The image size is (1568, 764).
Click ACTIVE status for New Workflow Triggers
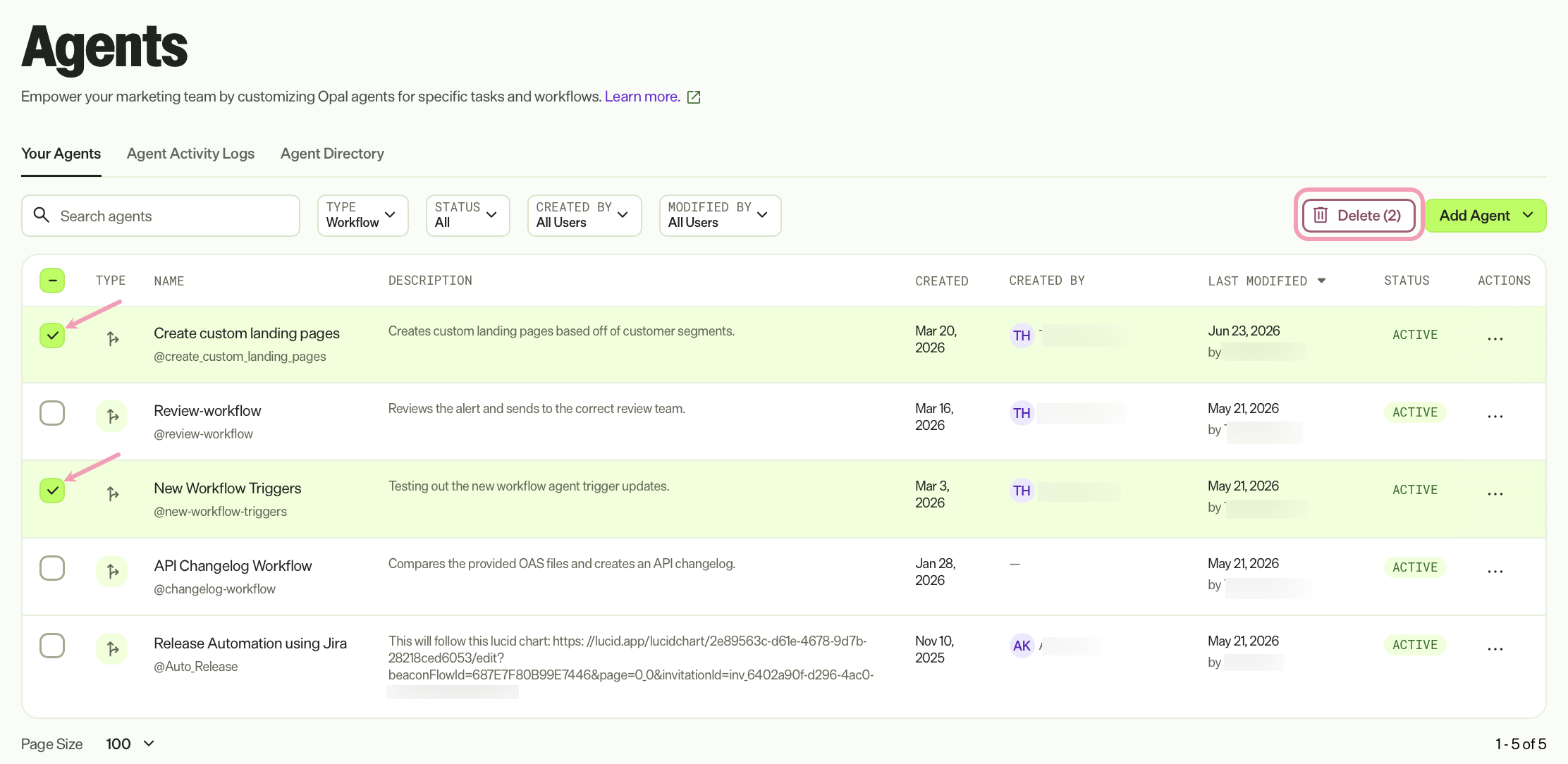click(x=1415, y=490)
